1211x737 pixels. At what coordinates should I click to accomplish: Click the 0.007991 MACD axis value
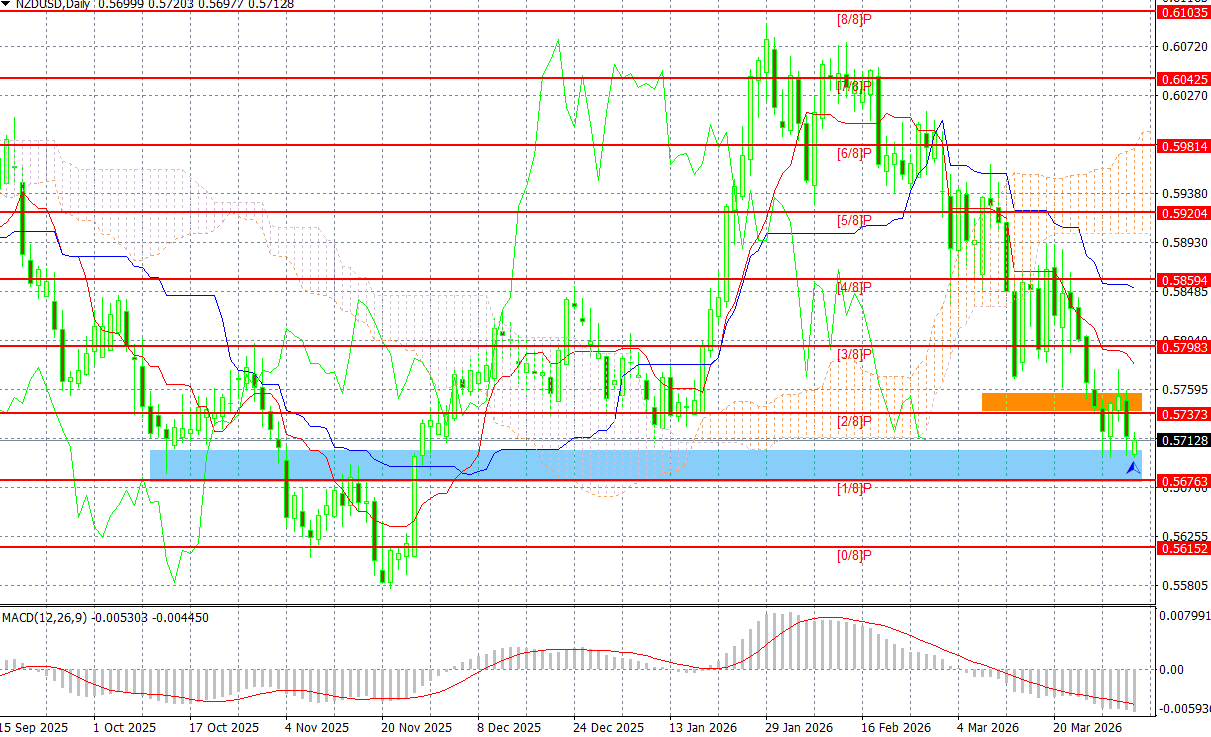click(x=1184, y=615)
